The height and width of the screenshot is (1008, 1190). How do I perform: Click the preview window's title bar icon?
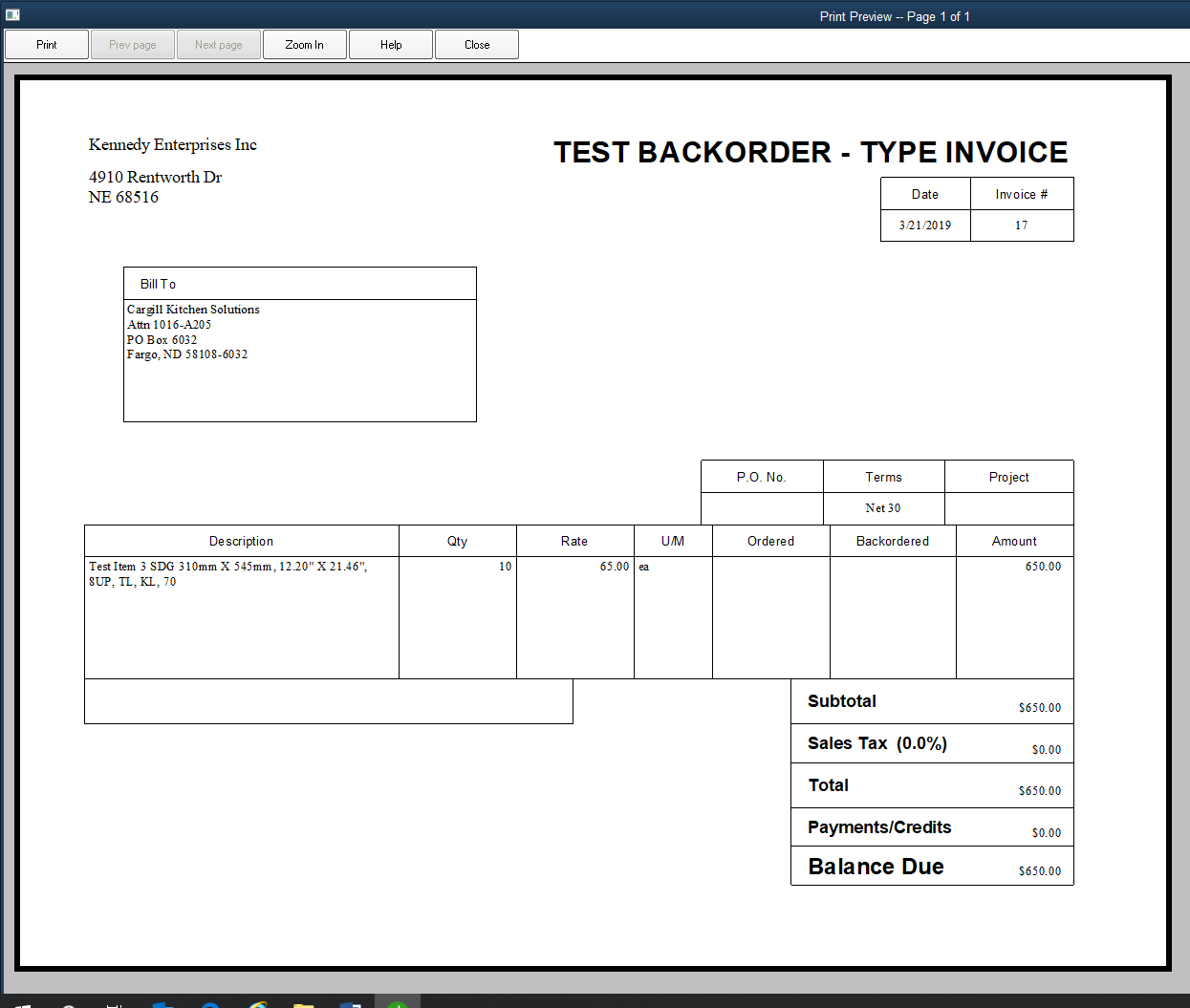(x=11, y=15)
